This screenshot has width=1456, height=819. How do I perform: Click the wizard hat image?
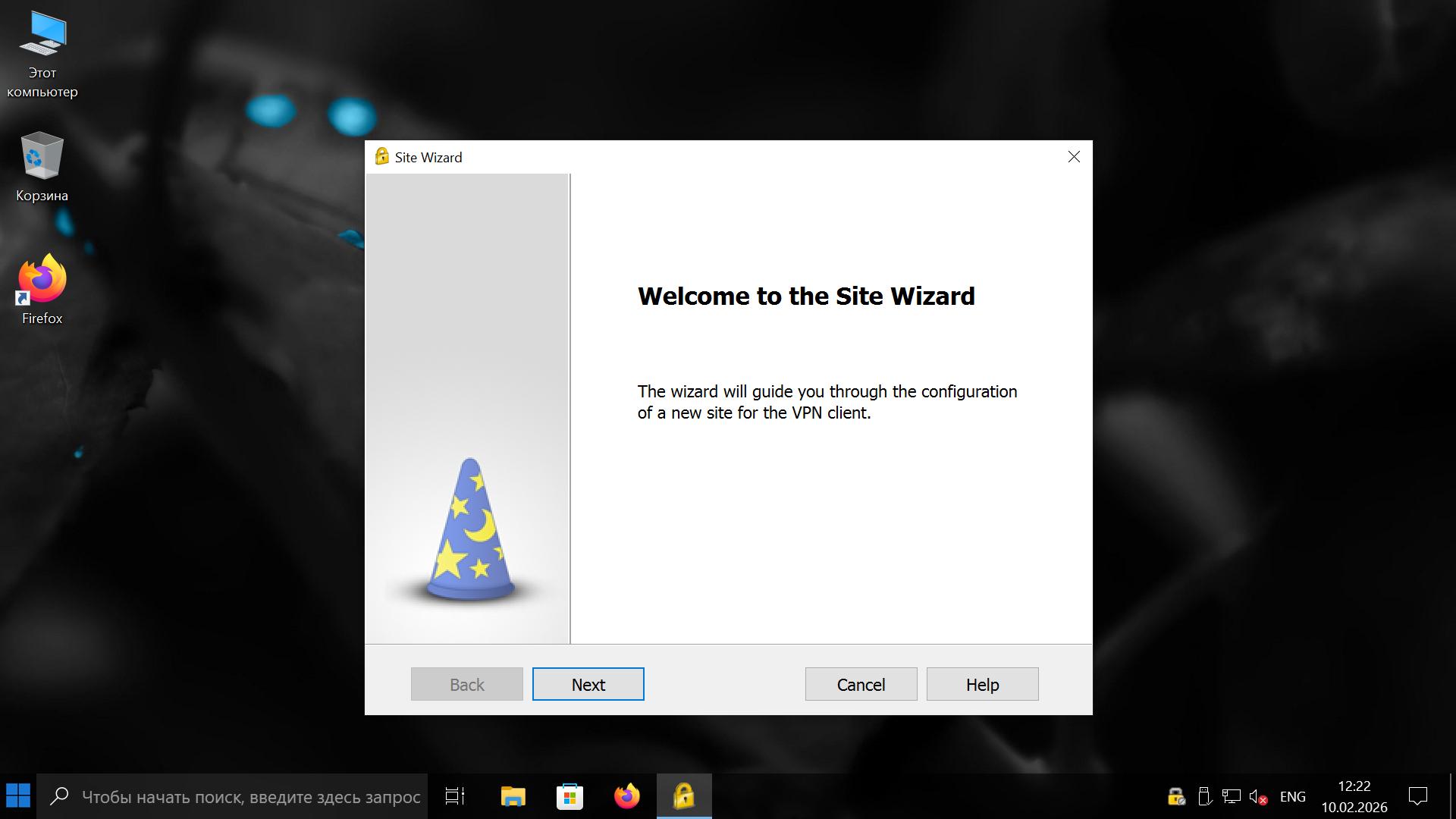click(469, 531)
